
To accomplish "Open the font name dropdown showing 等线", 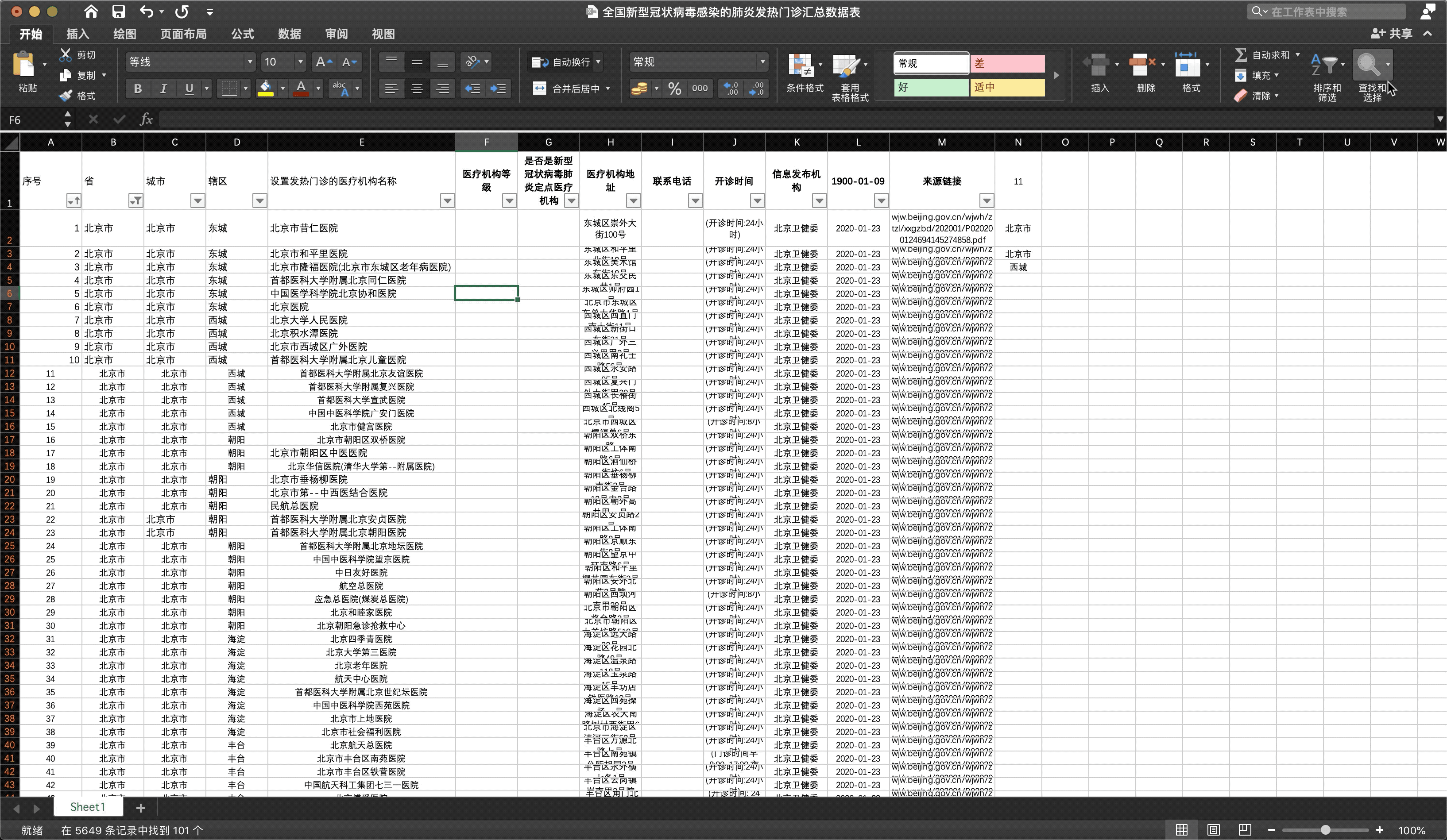I will [249, 62].
